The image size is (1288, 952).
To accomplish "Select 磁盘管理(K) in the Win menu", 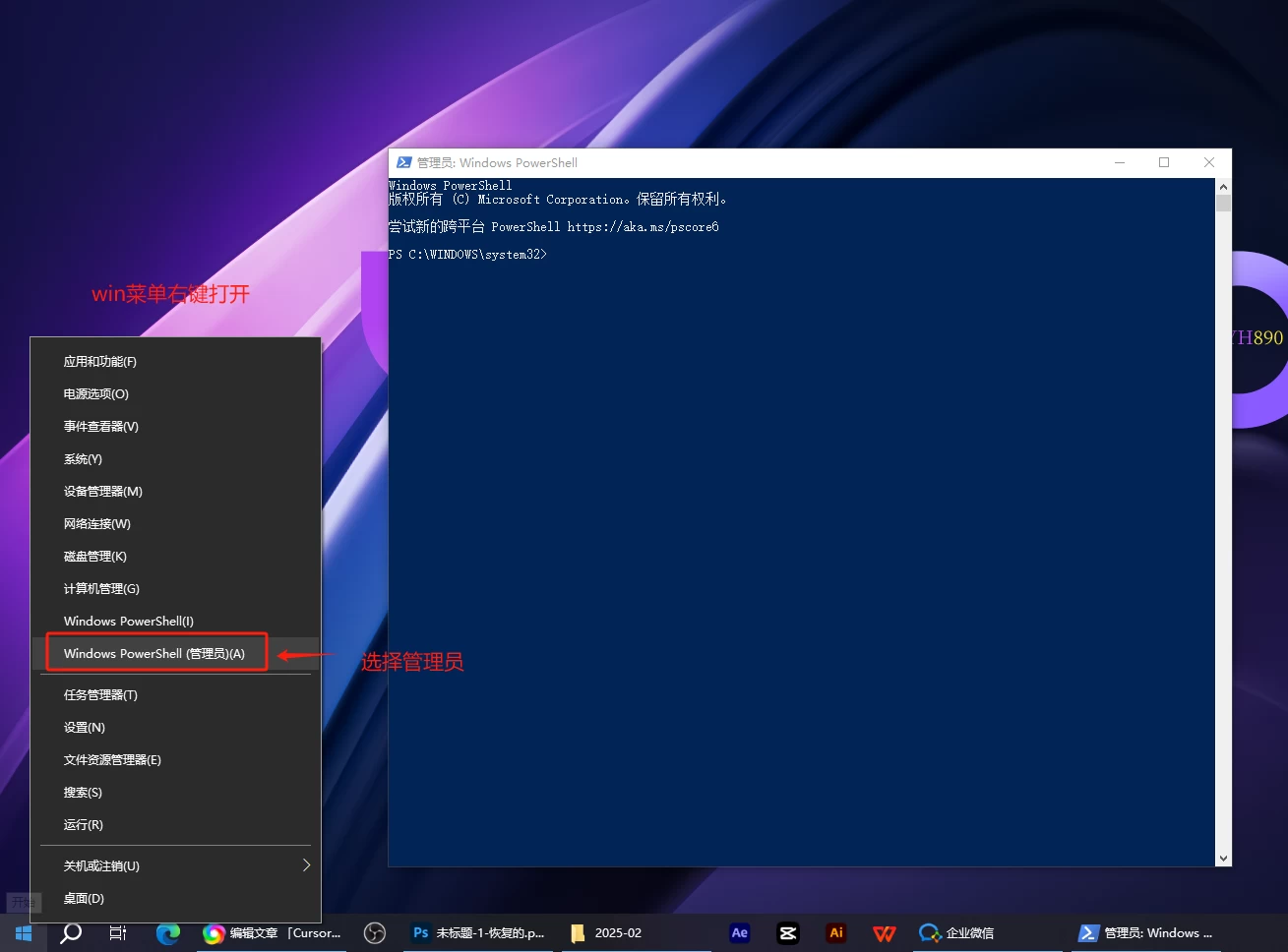I will click(x=95, y=557).
